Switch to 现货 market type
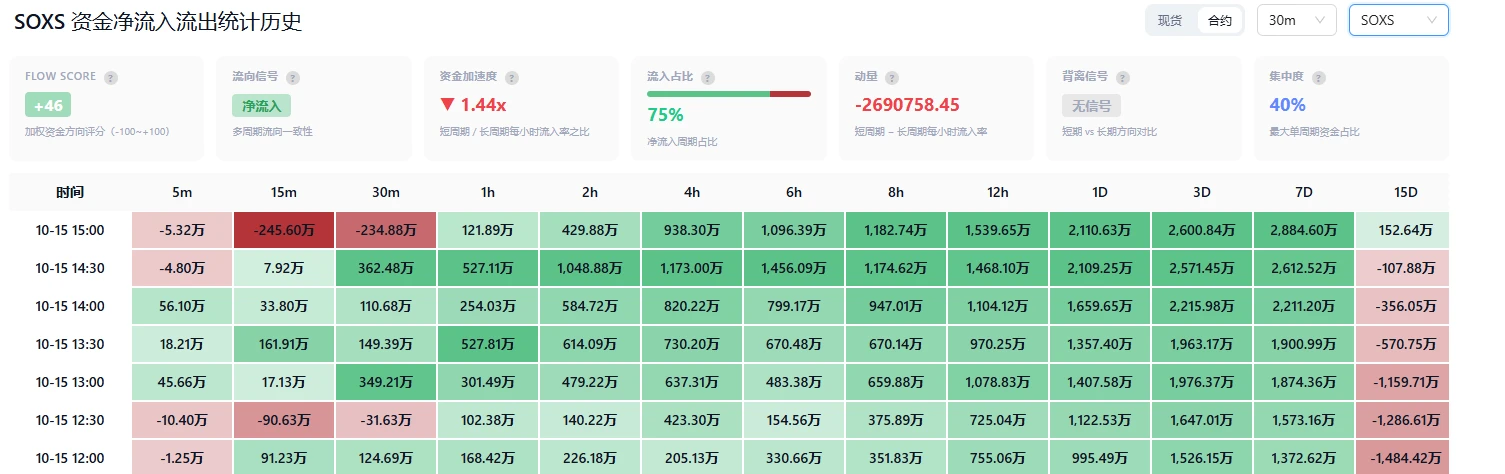Image resolution: width=1505 pixels, height=474 pixels. pyautogui.click(x=1170, y=20)
